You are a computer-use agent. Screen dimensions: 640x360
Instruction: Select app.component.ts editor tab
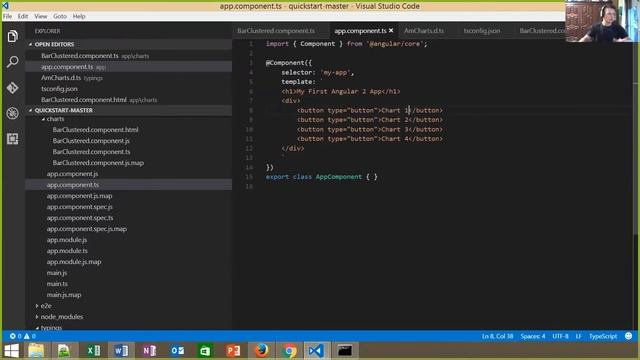[360, 31]
